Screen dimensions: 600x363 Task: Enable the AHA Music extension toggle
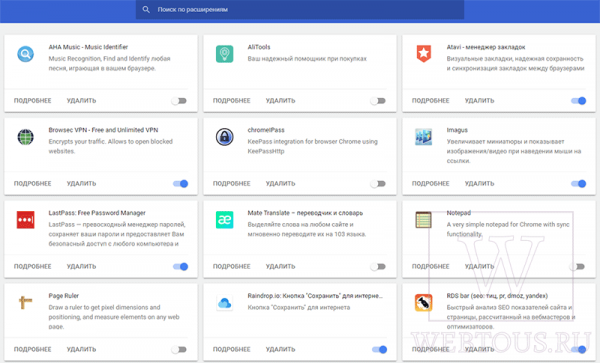179,101
